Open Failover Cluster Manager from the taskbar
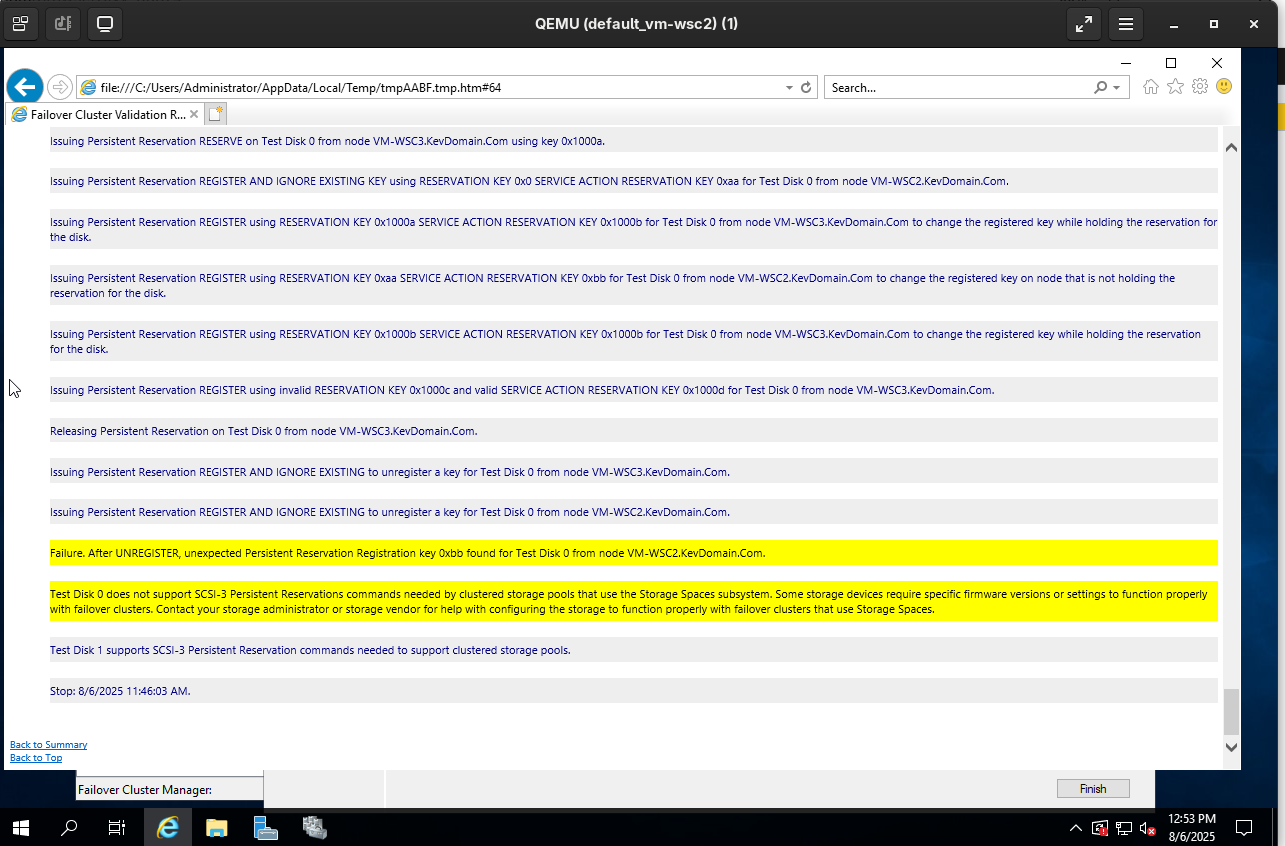 click(314, 828)
